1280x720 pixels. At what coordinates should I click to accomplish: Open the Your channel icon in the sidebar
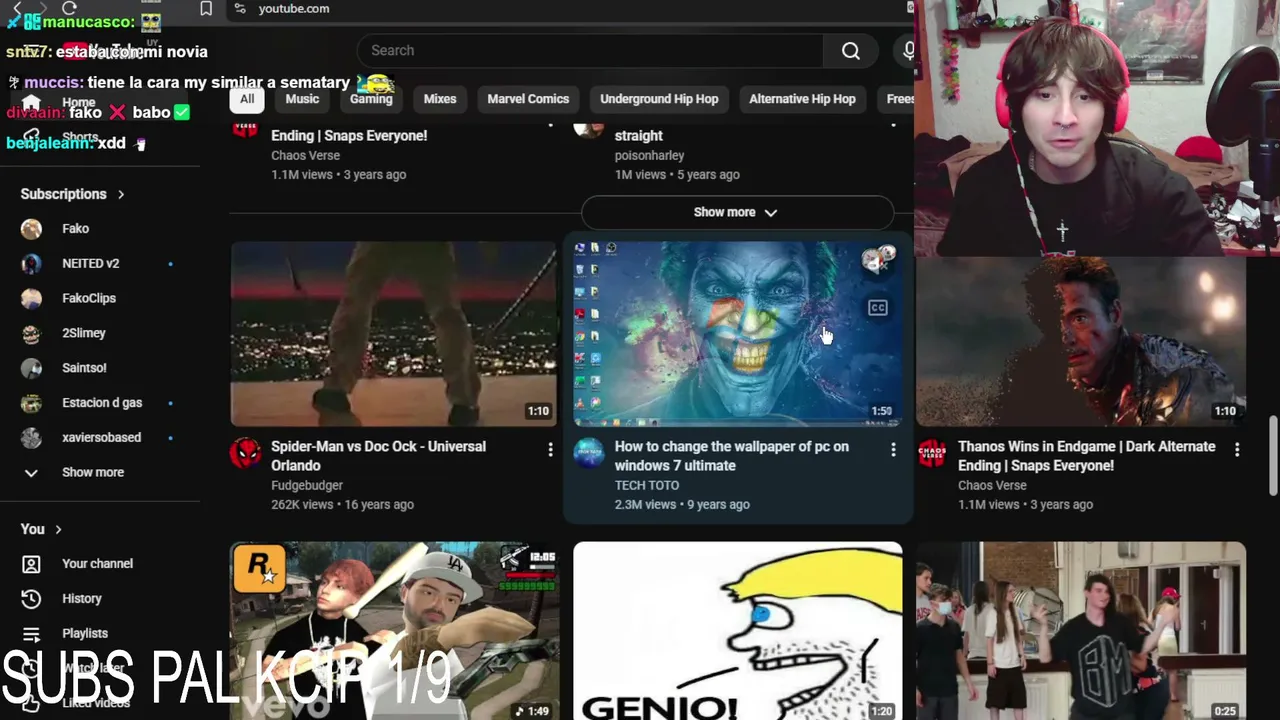point(31,564)
